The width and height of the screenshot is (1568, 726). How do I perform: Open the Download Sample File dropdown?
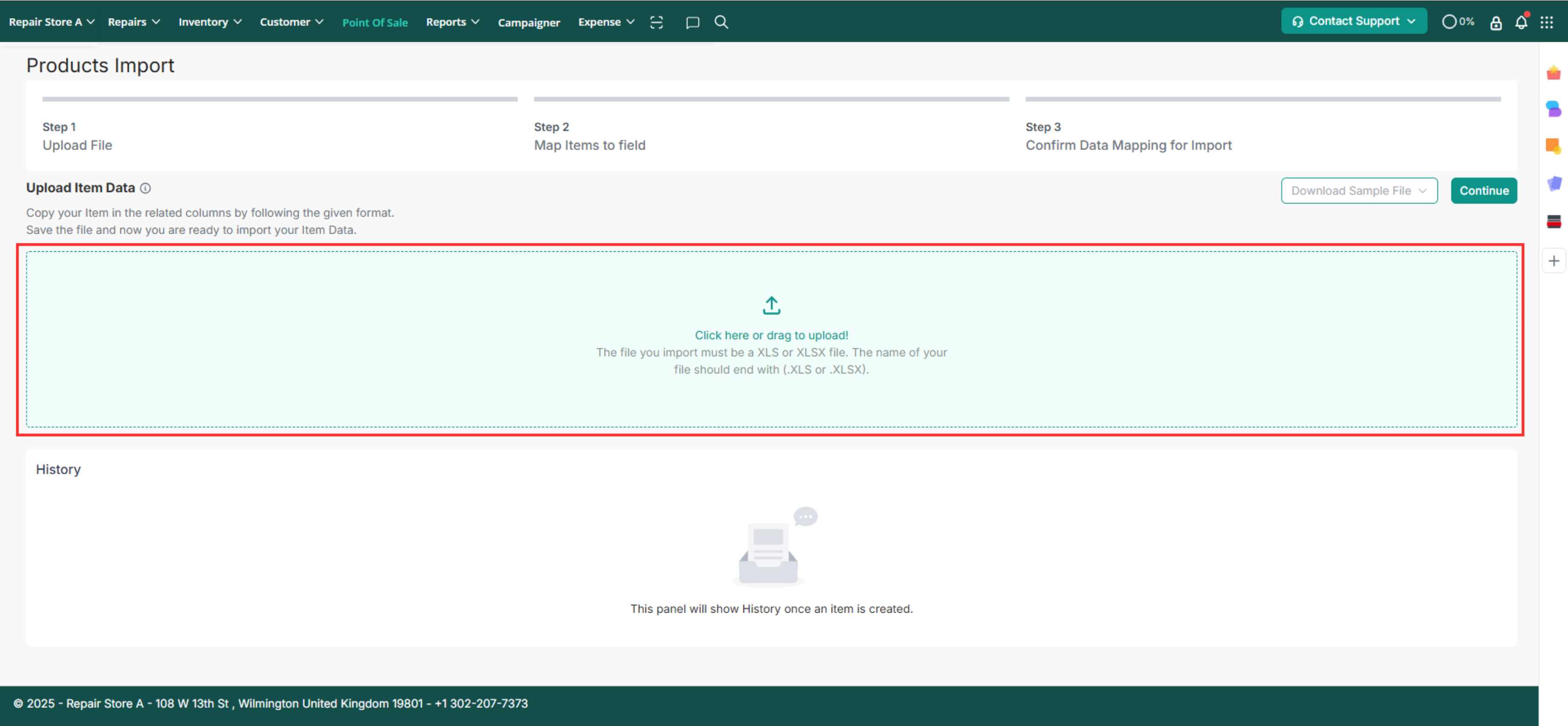(x=1358, y=190)
